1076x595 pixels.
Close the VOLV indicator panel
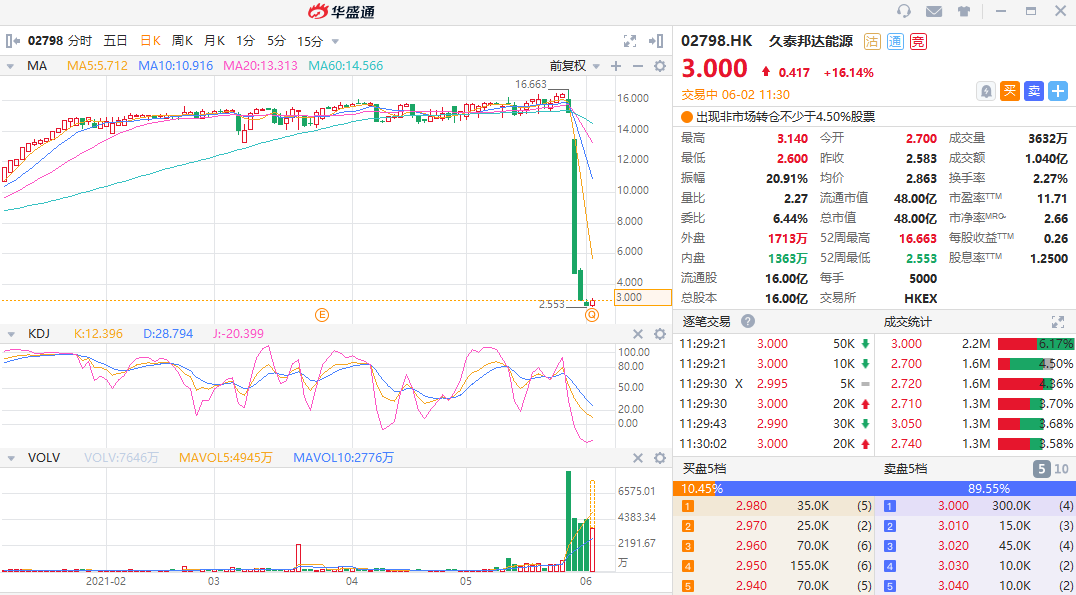(x=638, y=458)
